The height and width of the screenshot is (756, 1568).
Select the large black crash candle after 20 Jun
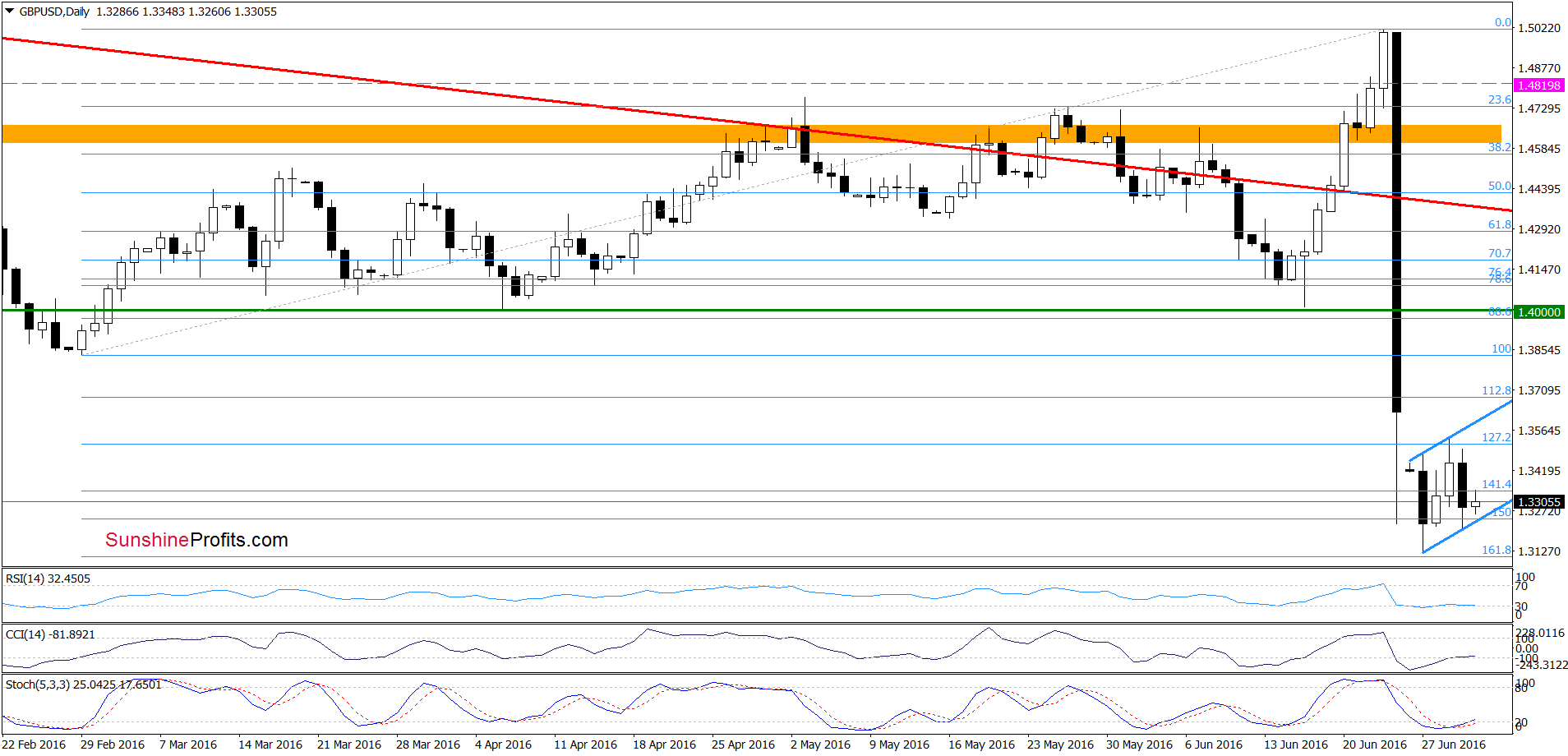click(1396, 222)
